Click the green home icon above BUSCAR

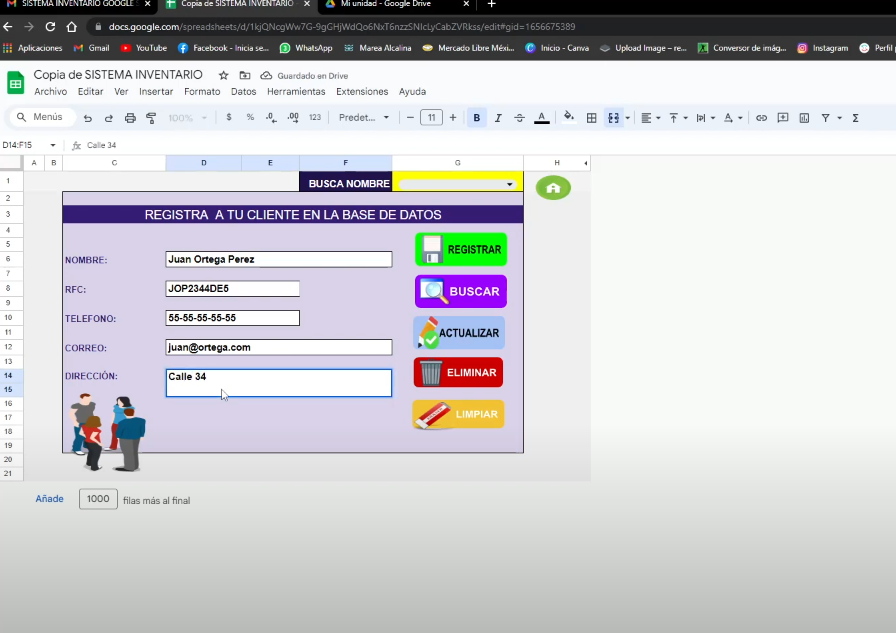[x=553, y=188]
